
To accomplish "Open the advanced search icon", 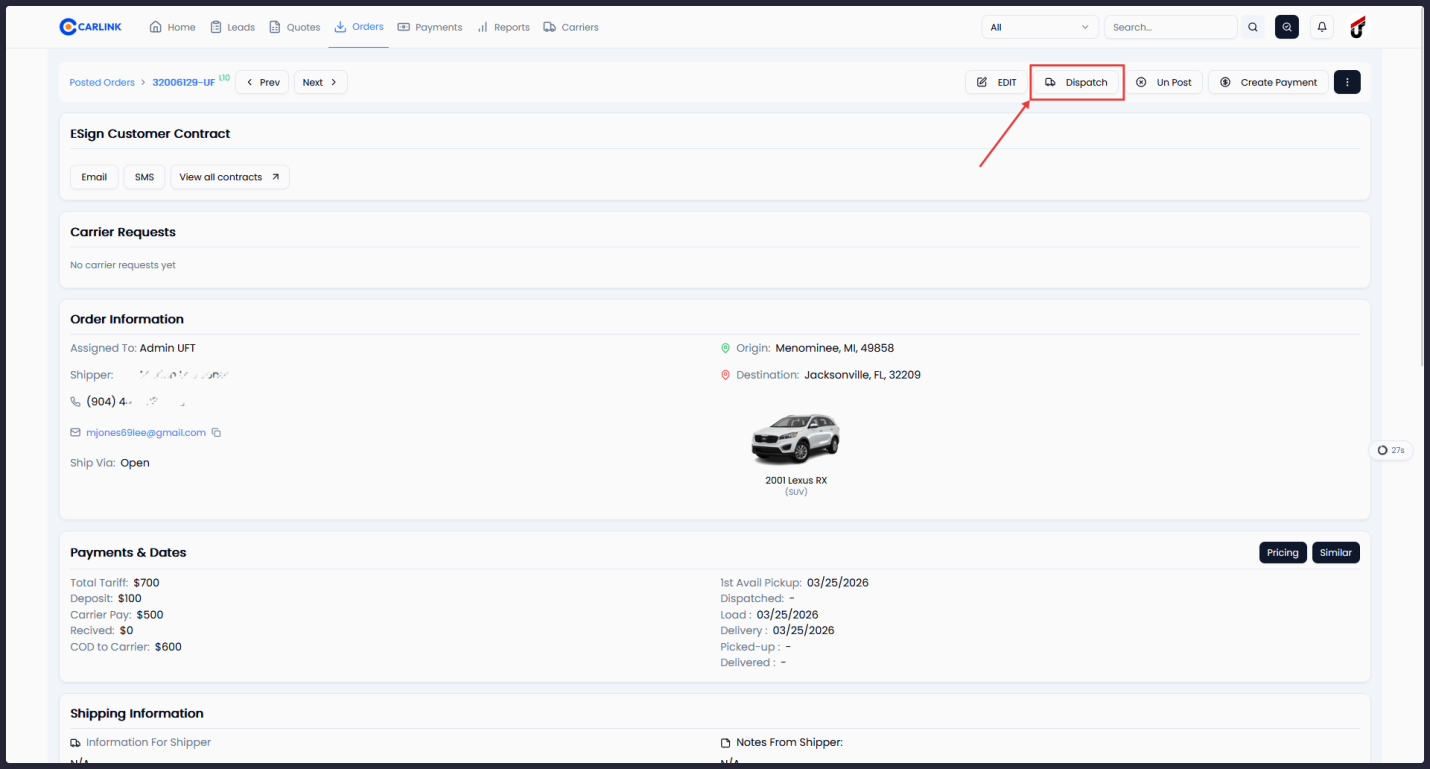I will (1287, 26).
